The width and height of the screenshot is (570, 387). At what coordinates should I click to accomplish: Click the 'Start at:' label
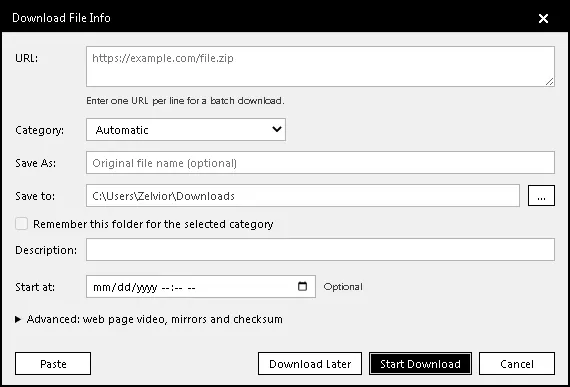[35, 287]
